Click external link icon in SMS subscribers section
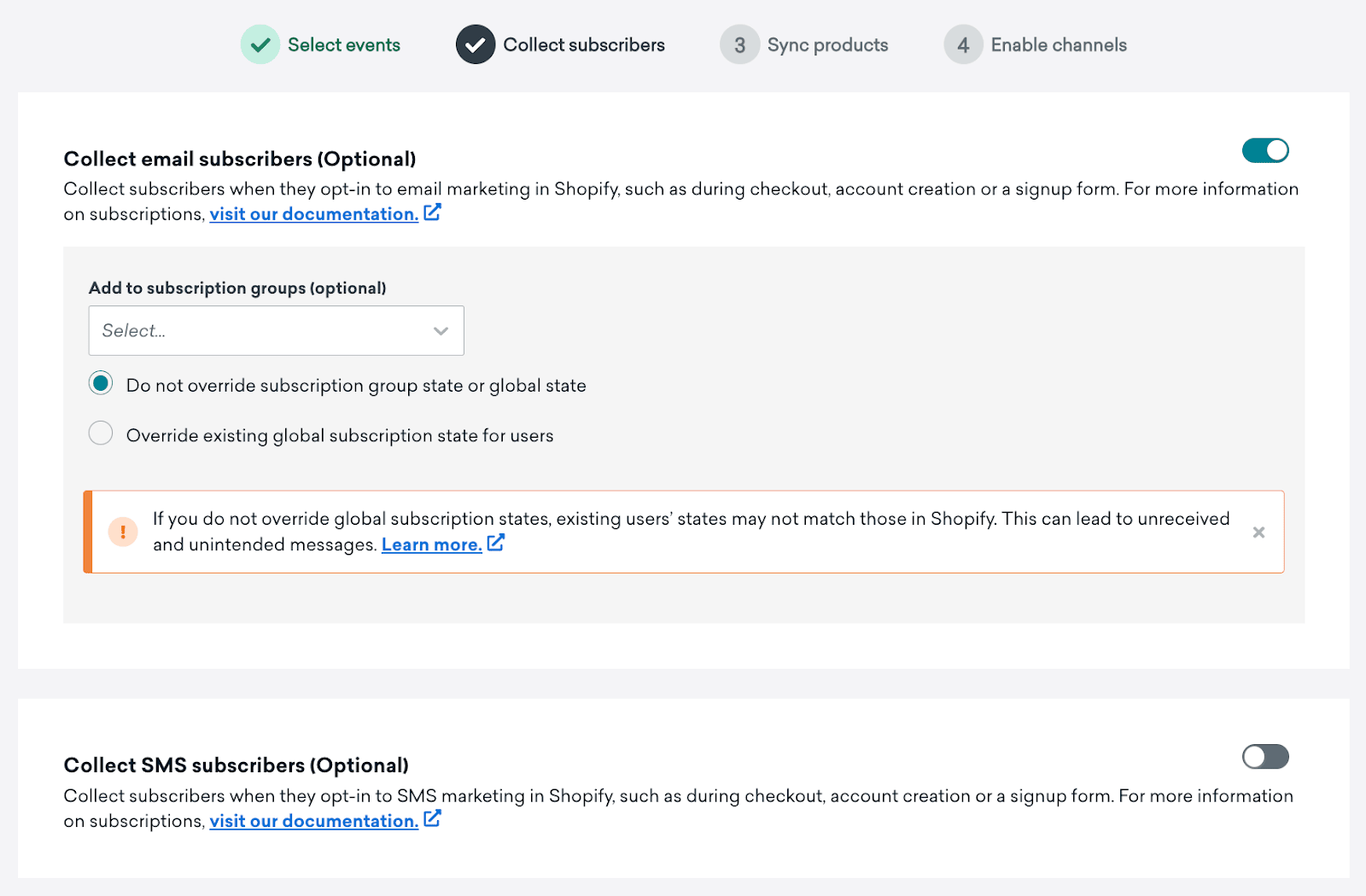Image resolution: width=1366 pixels, height=896 pixels. [433, 819]
